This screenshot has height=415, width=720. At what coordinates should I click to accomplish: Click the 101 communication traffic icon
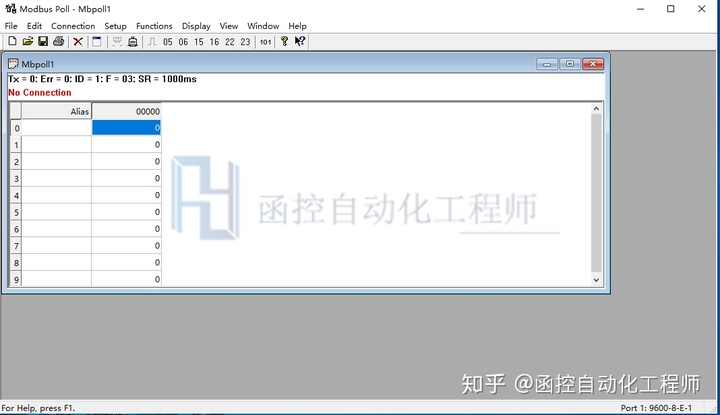(x=265, y=42)
